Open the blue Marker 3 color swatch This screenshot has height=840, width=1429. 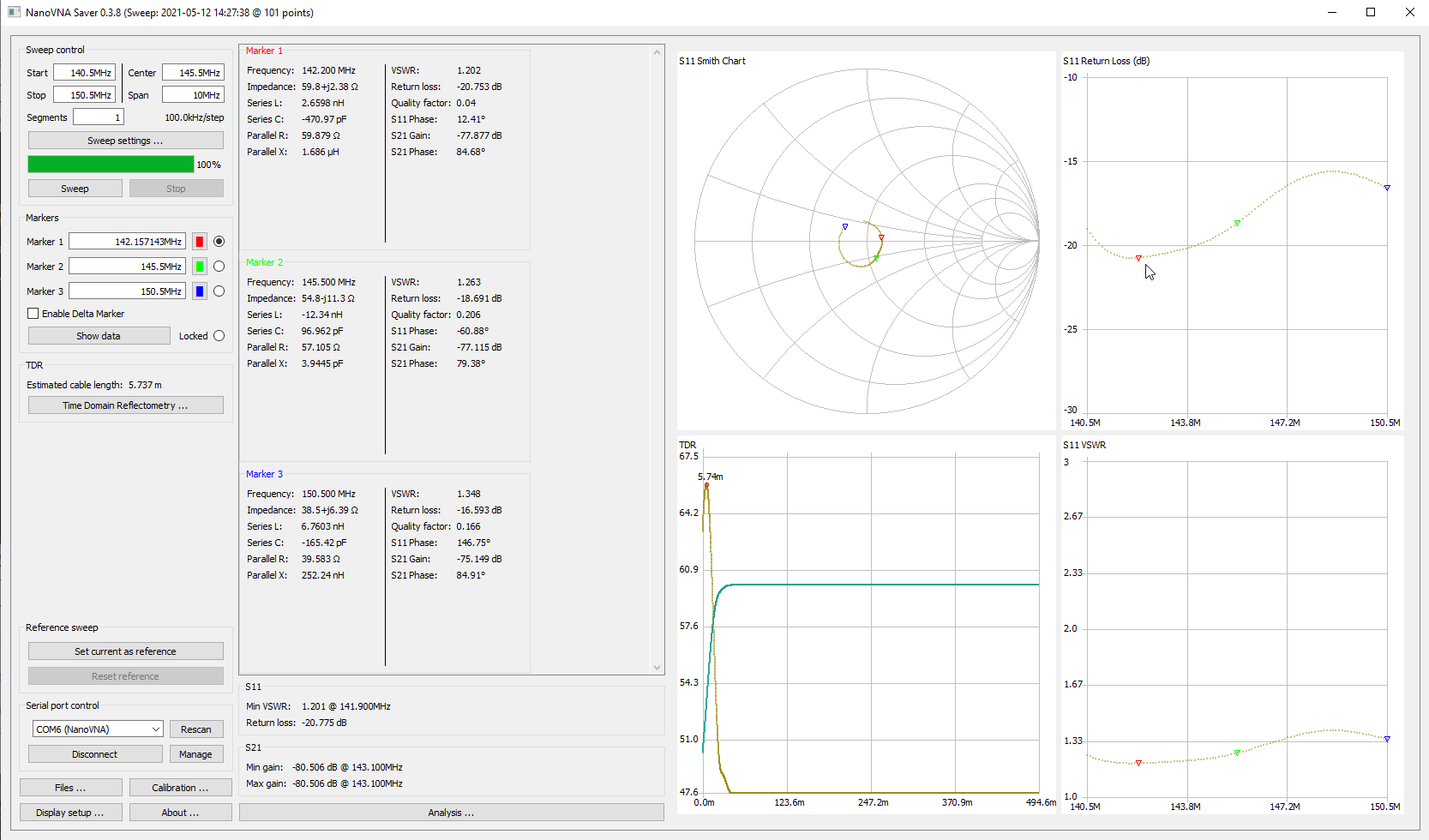pyautogui.click(x=200, y=291)
